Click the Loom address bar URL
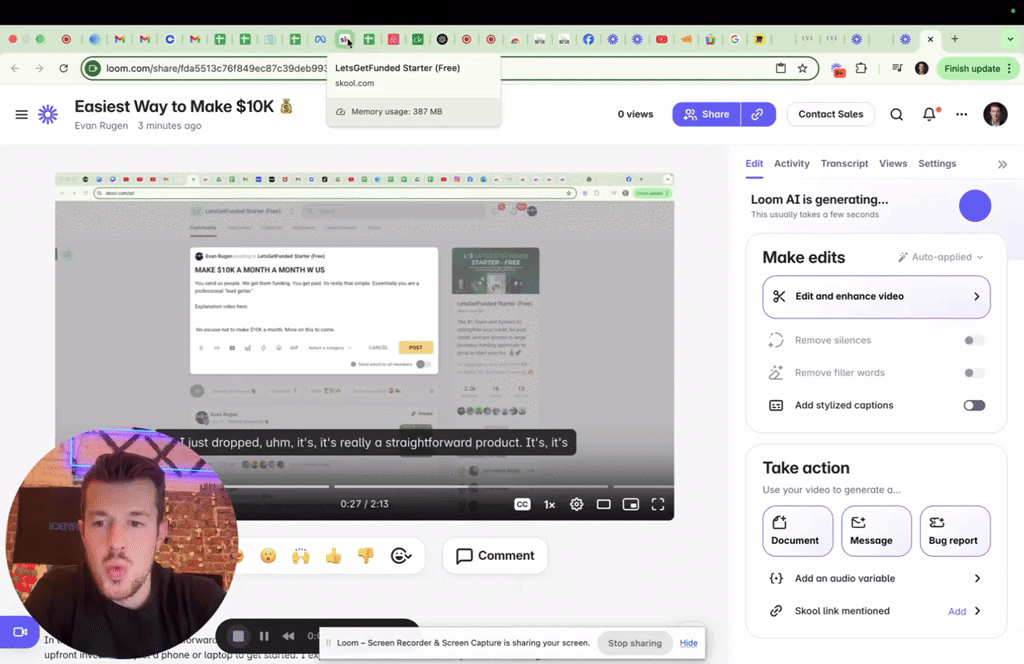Screen dimensions: 1024x664 (217, 68)
